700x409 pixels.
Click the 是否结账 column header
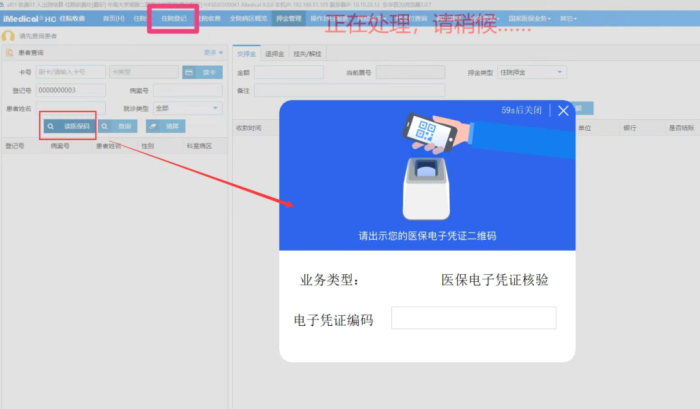681,128
